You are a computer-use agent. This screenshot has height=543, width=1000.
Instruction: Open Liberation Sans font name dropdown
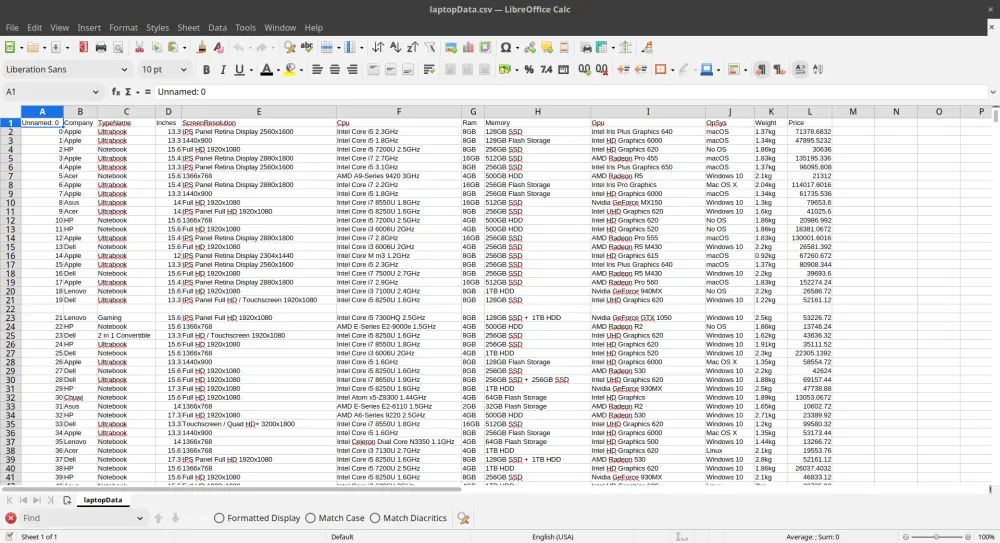pyautogui.click(x=124, y=70)
